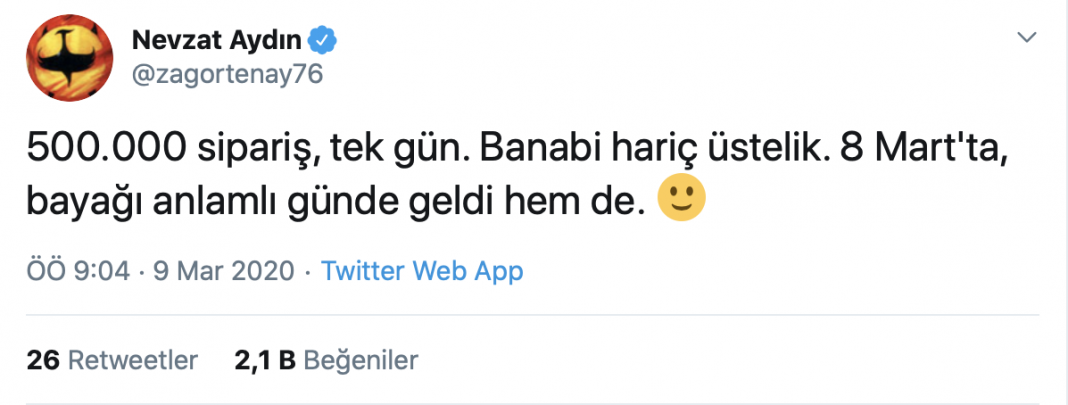
Task: Click the ÖÖ 9:04 time in timestamp
Action: click(x=78, y=272)
